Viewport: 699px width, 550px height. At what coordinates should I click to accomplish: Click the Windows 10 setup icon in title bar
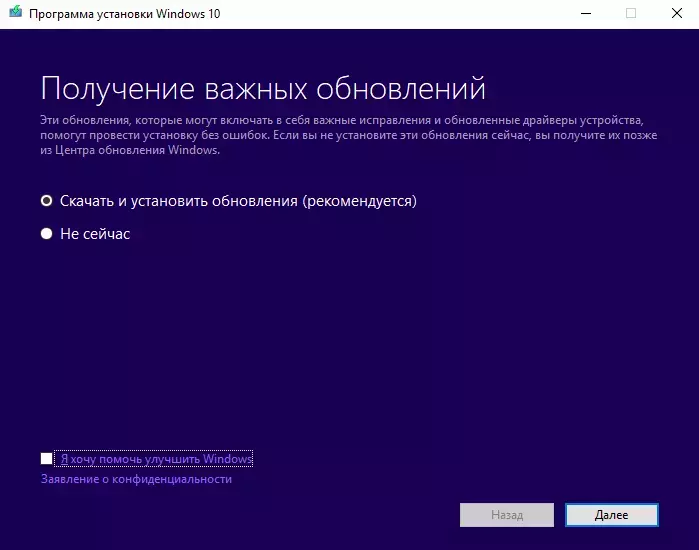16,12
